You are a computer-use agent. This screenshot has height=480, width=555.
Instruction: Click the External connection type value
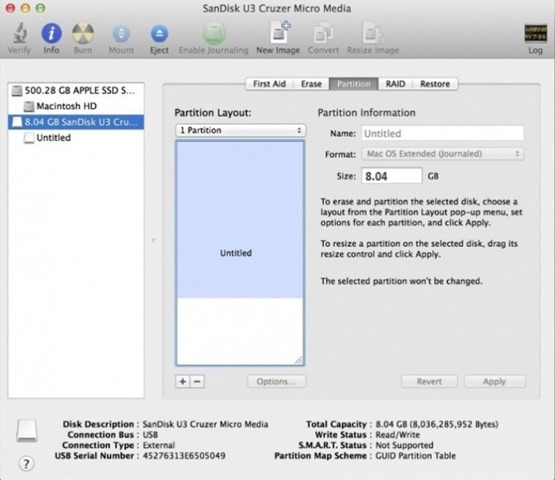(x=159, y=445)
